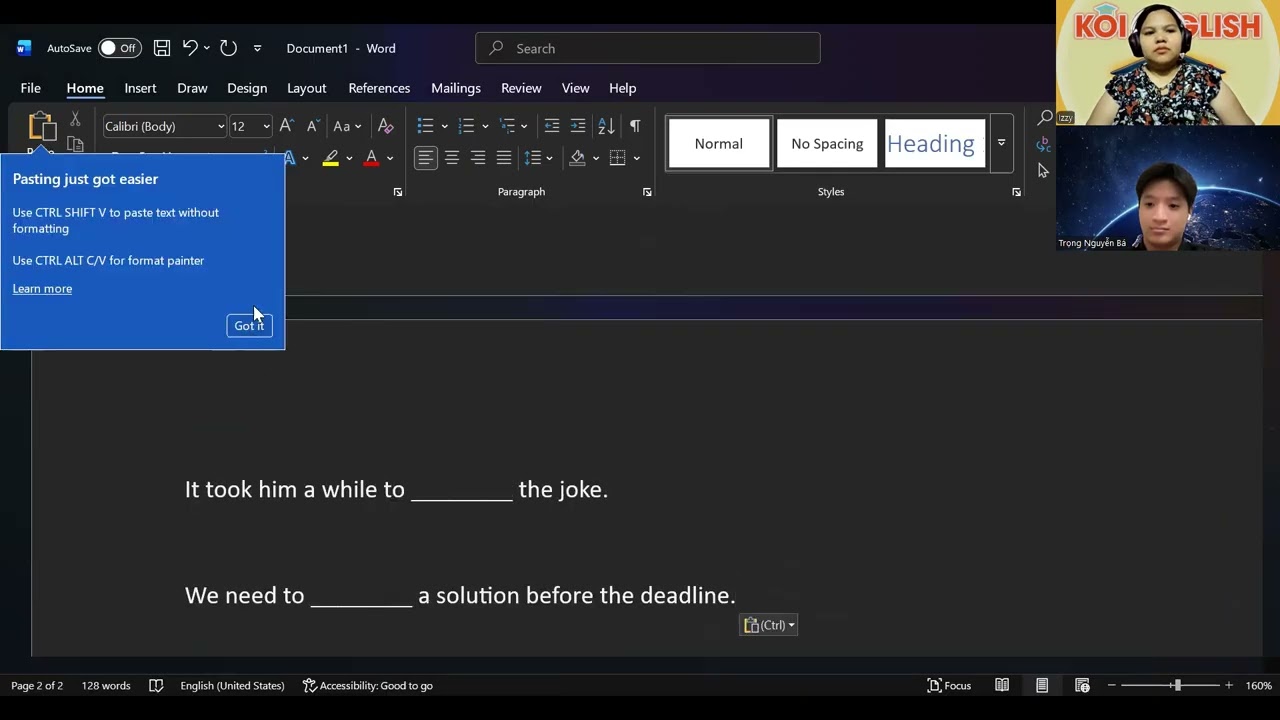
Task: Clear all formatting with the eraser A icon
Action: (x=385, y=126)
